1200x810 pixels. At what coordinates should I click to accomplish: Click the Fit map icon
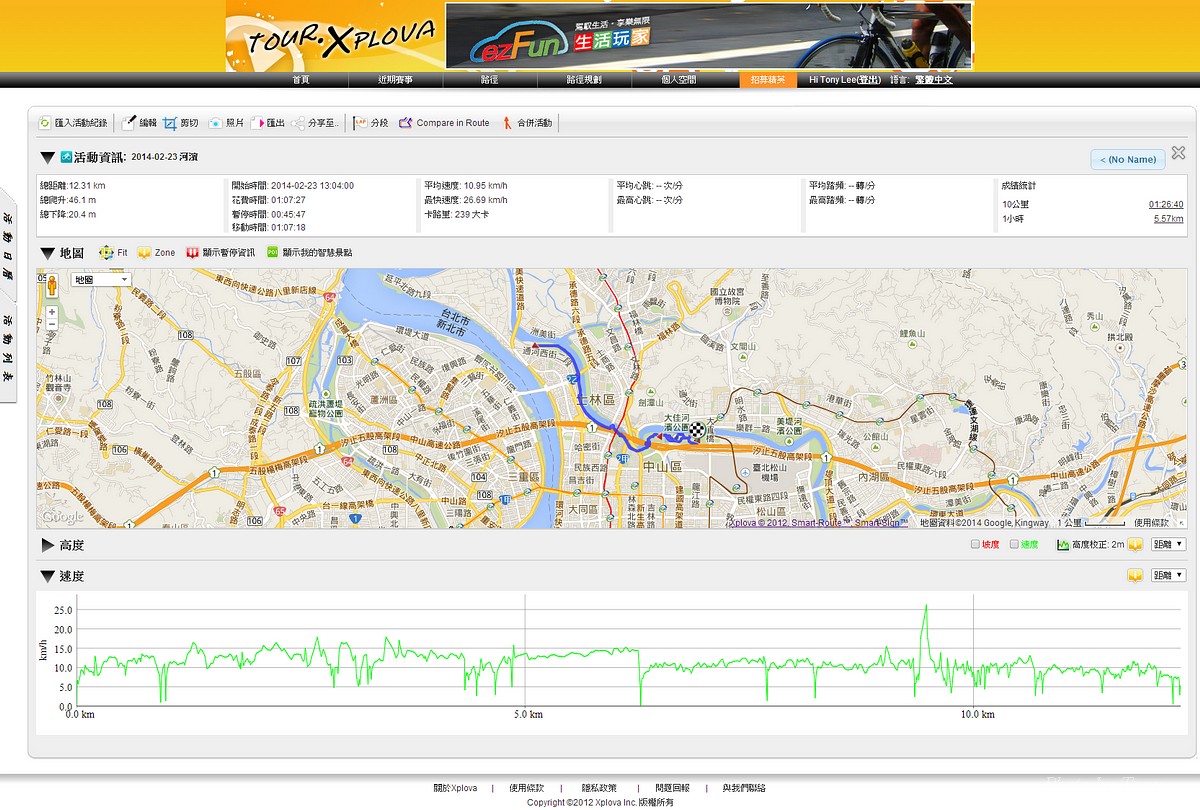point(106,253)
